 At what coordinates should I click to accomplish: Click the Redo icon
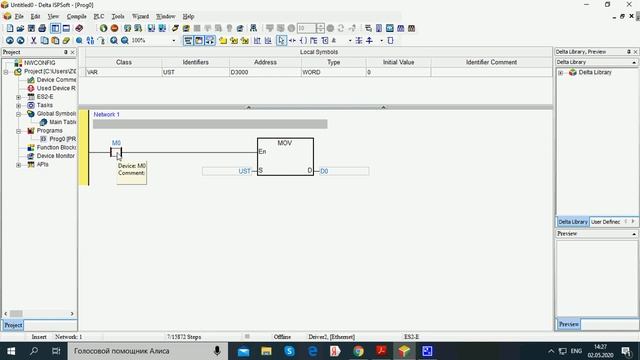click(x=20, y=40)
